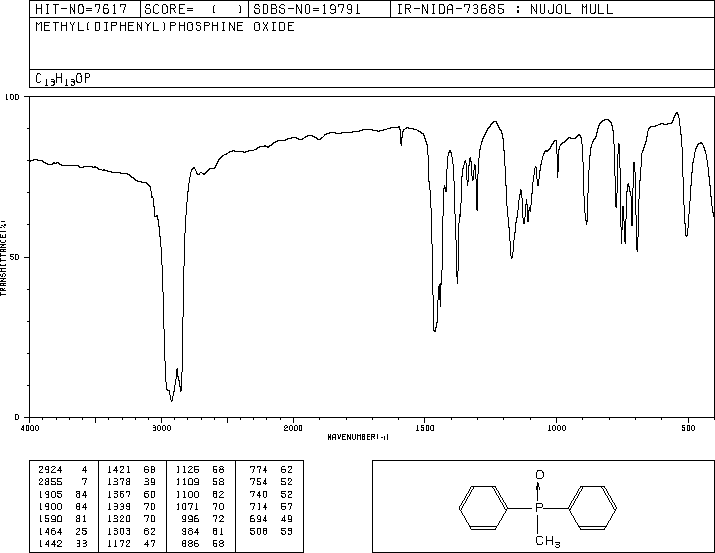The width and height of the screenshot is (715, 553).
Task: Select the 740 peak wavenumber
Action: point(259,494)
